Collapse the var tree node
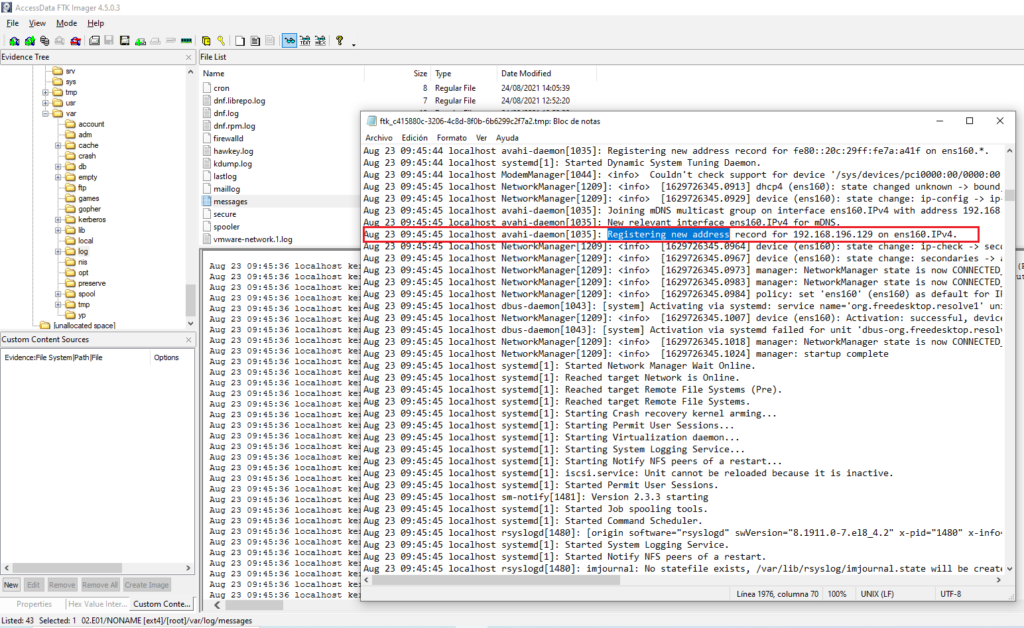Image resolution: width=1024 pixels, height=628 pixels. point(45,112)
